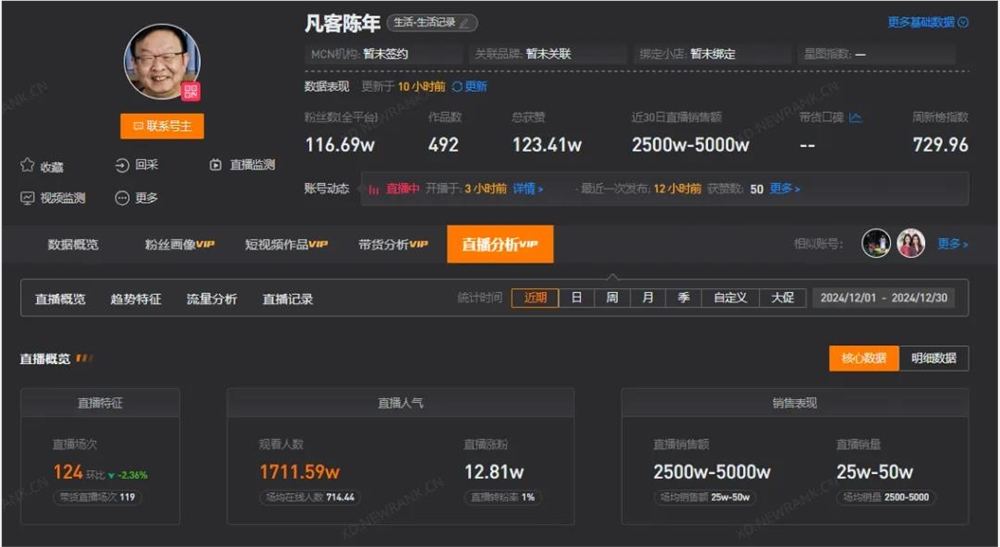Click 更多 link after 获赞数 50
Image resolution: width=1000 pixels, height=547 pixels.
(x=784, y=189)
